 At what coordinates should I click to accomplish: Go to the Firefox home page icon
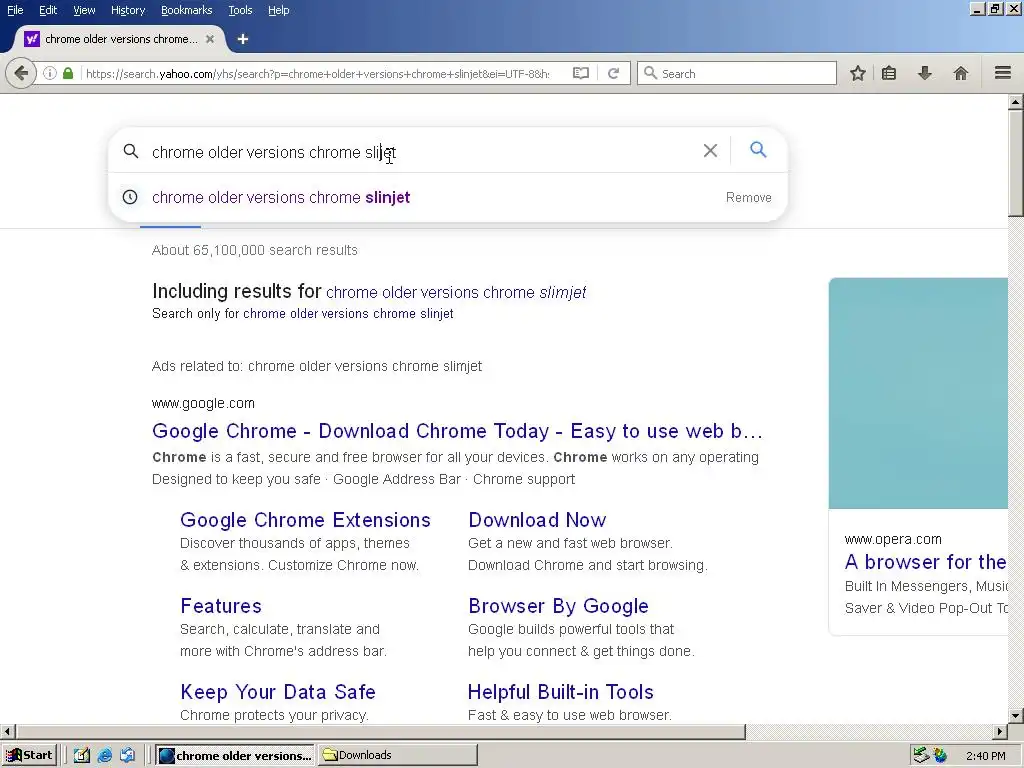point(960,73)
